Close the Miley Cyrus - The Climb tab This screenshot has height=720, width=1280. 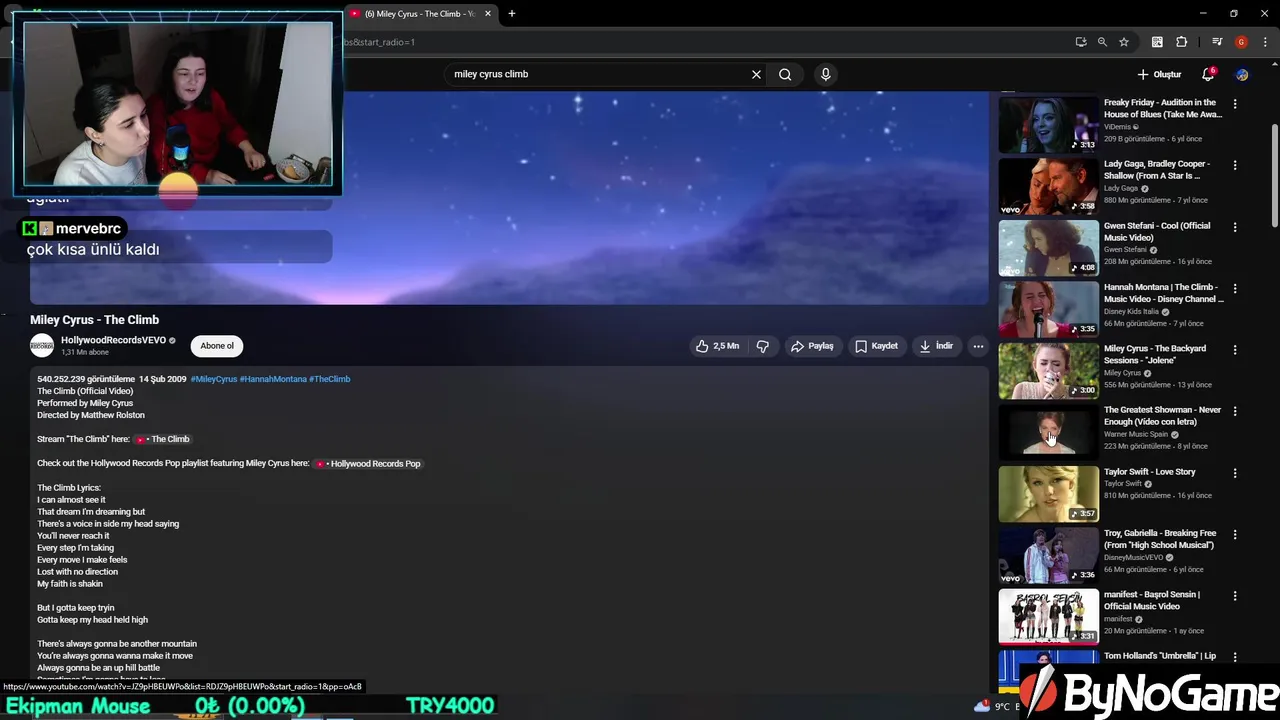(488, 14)
